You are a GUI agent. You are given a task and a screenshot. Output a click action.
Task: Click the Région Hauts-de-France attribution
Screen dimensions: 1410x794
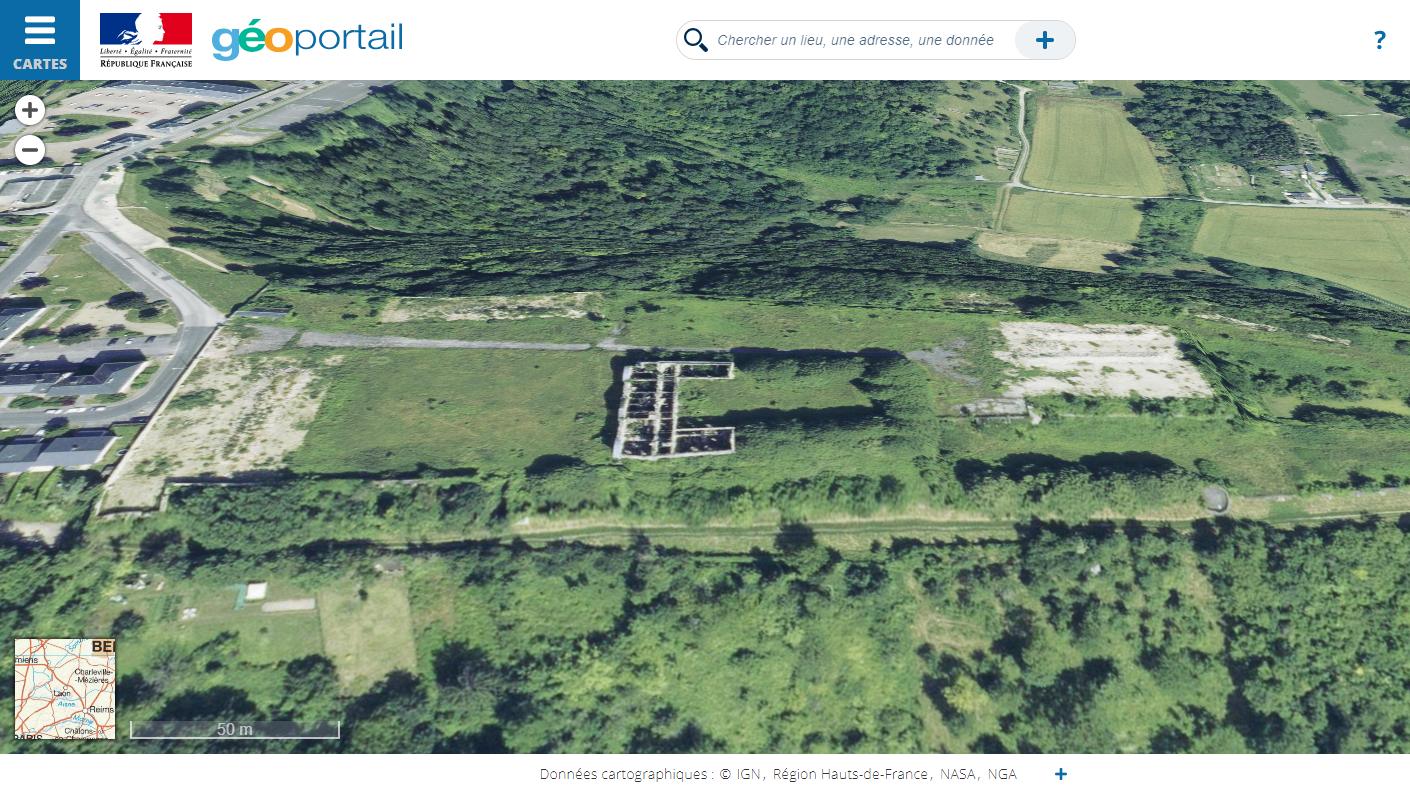pyautogui.click(x=852, y=774)
